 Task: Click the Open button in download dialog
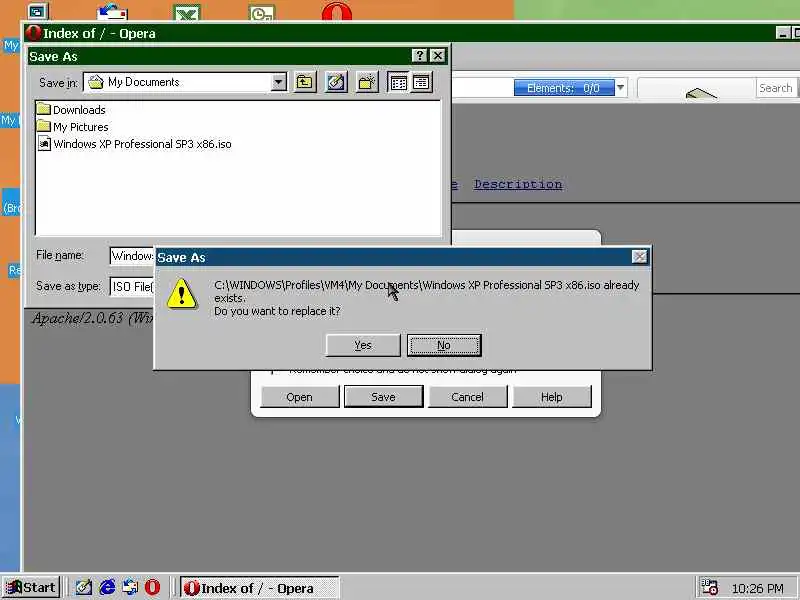[299, 397]
